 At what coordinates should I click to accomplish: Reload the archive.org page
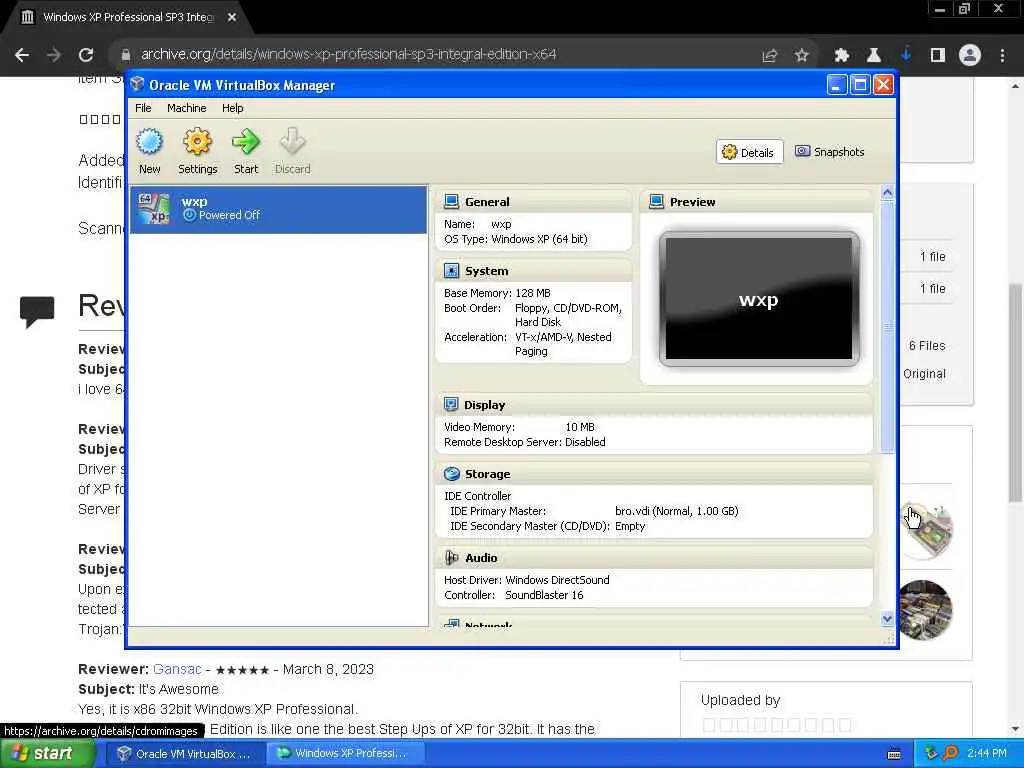[86, 55]
